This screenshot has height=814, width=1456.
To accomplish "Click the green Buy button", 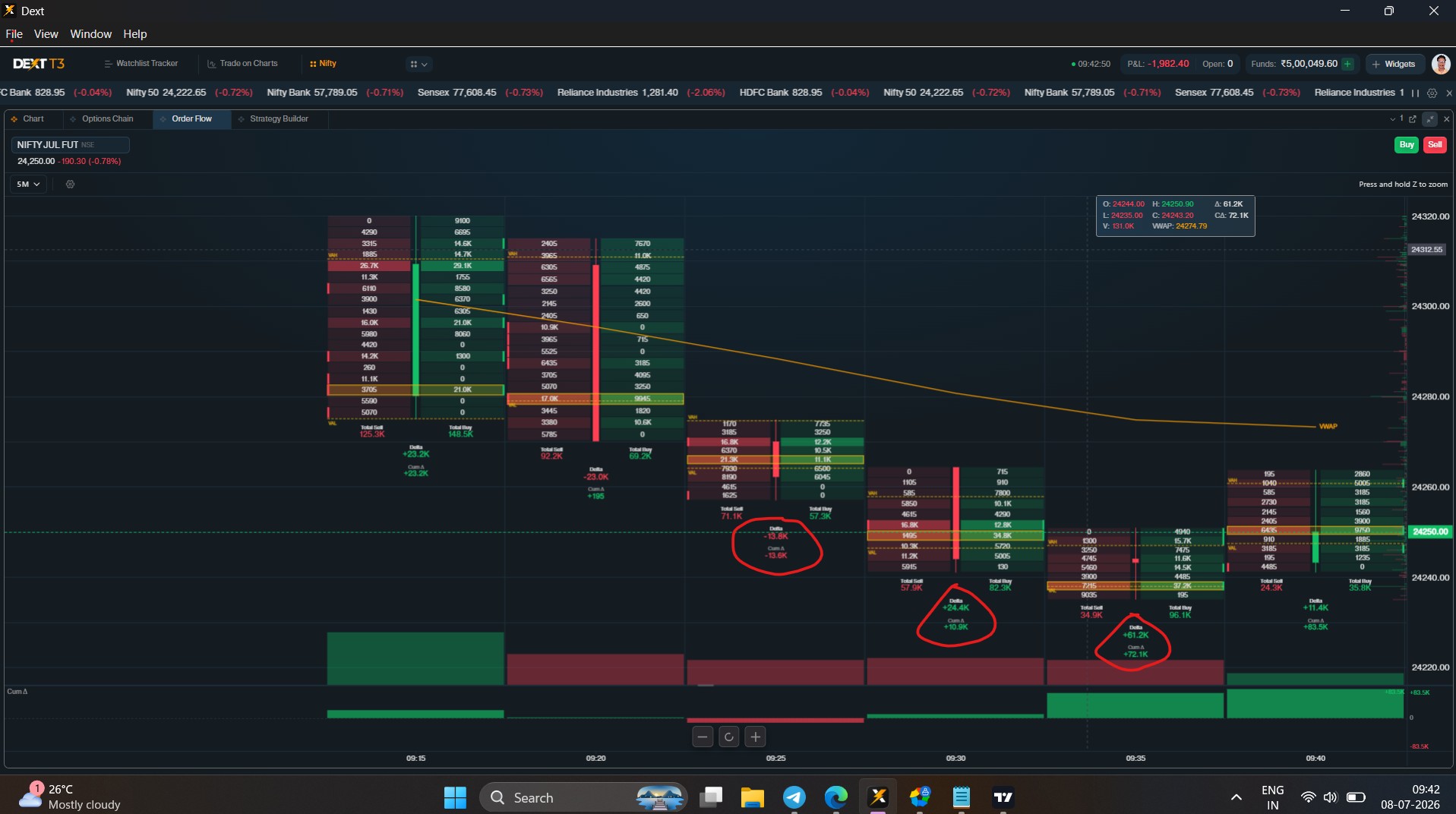I will (1406, 145).
